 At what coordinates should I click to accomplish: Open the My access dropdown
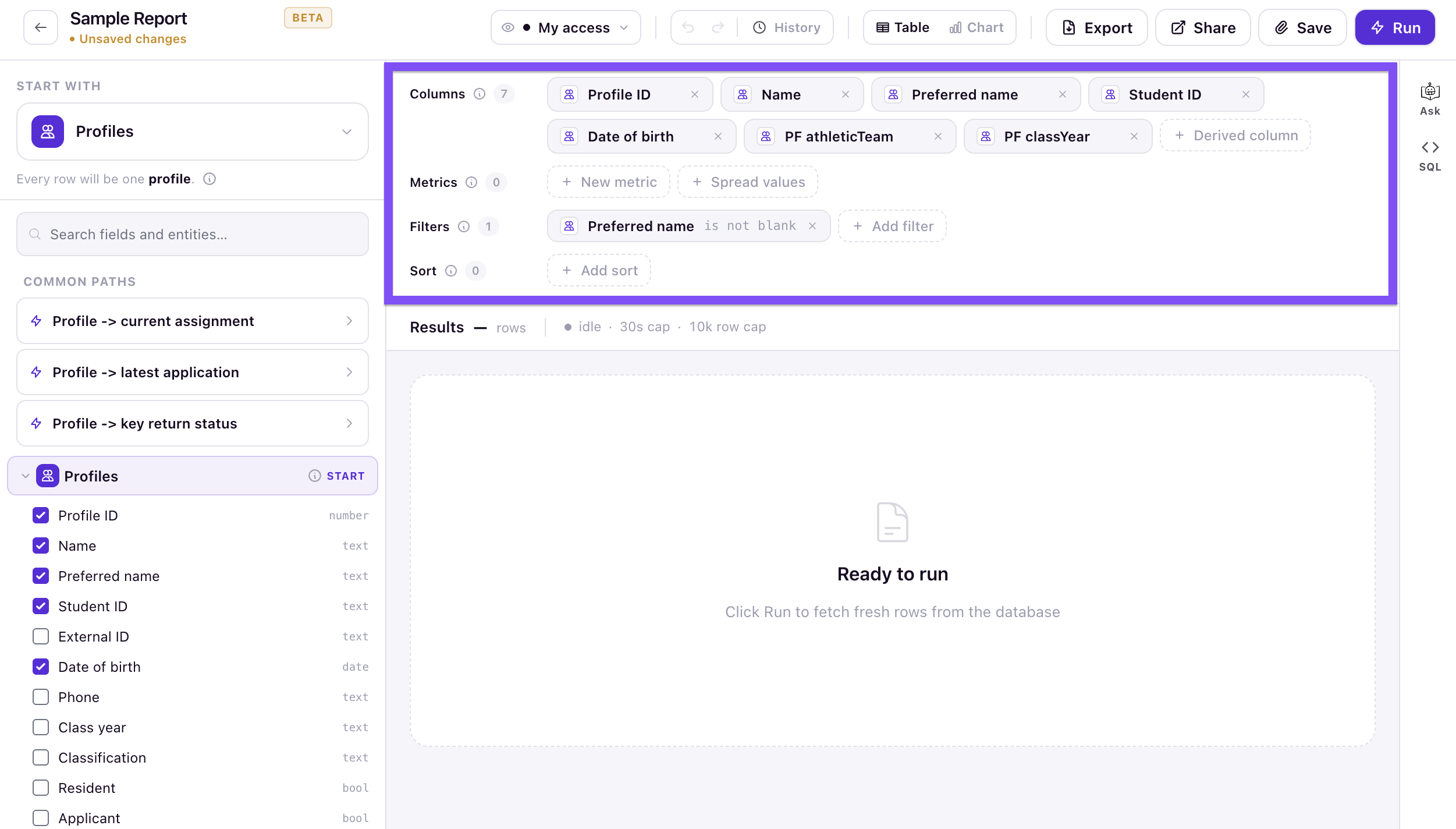pos(566,27)
